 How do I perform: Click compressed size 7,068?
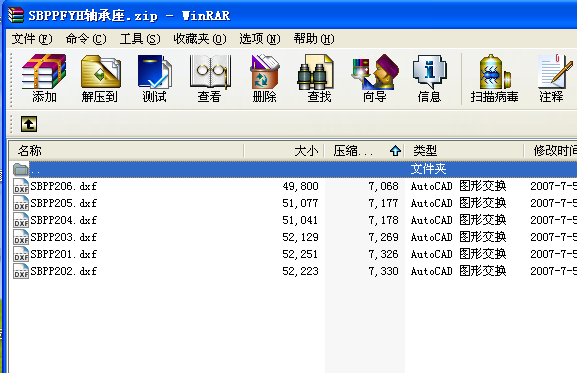pyautogui.click(x=383, y=186)
